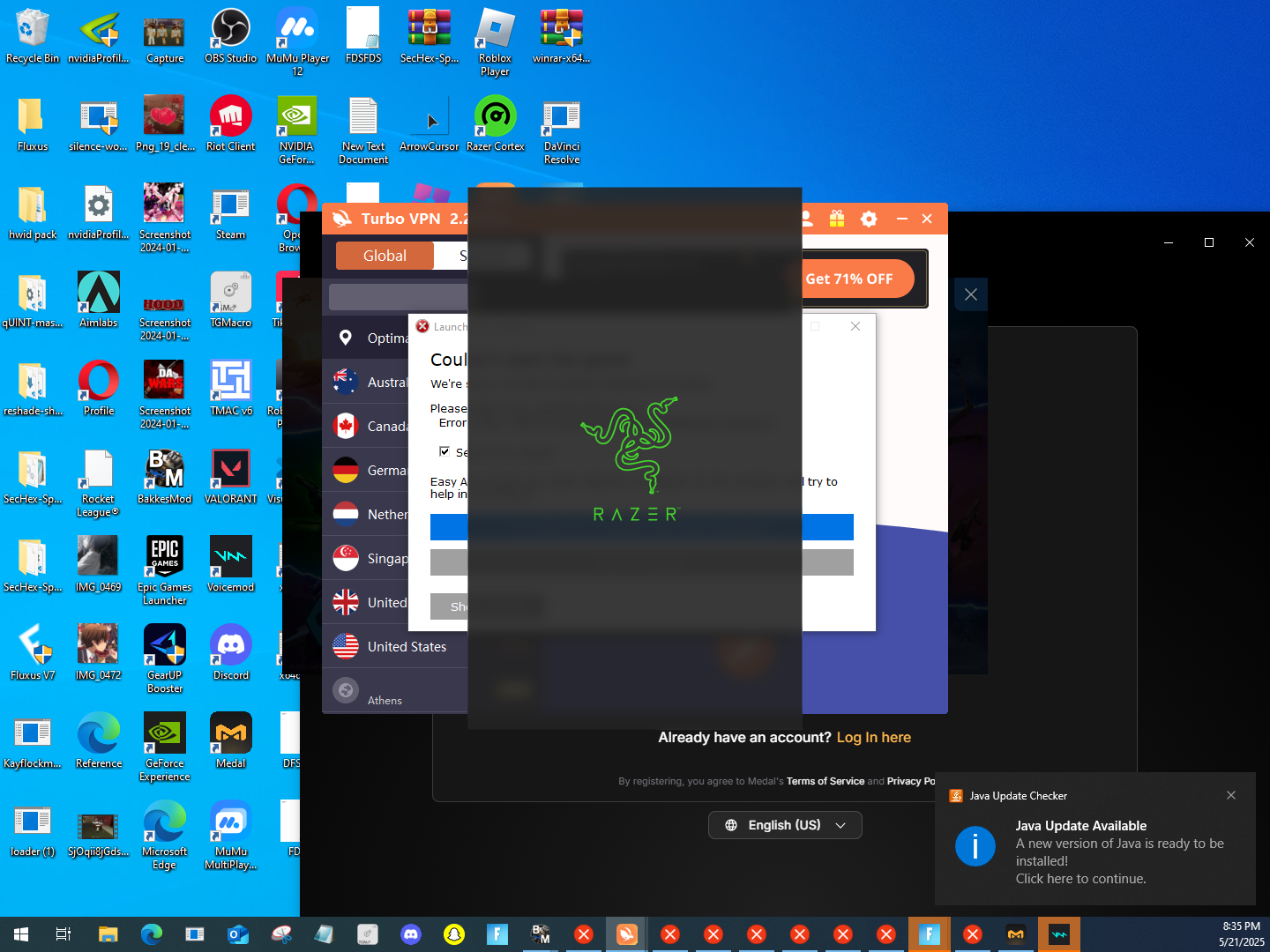Launch MuMu Player 12 shortcut
This screenshot has height=952, width=1270.
point(297,41)
